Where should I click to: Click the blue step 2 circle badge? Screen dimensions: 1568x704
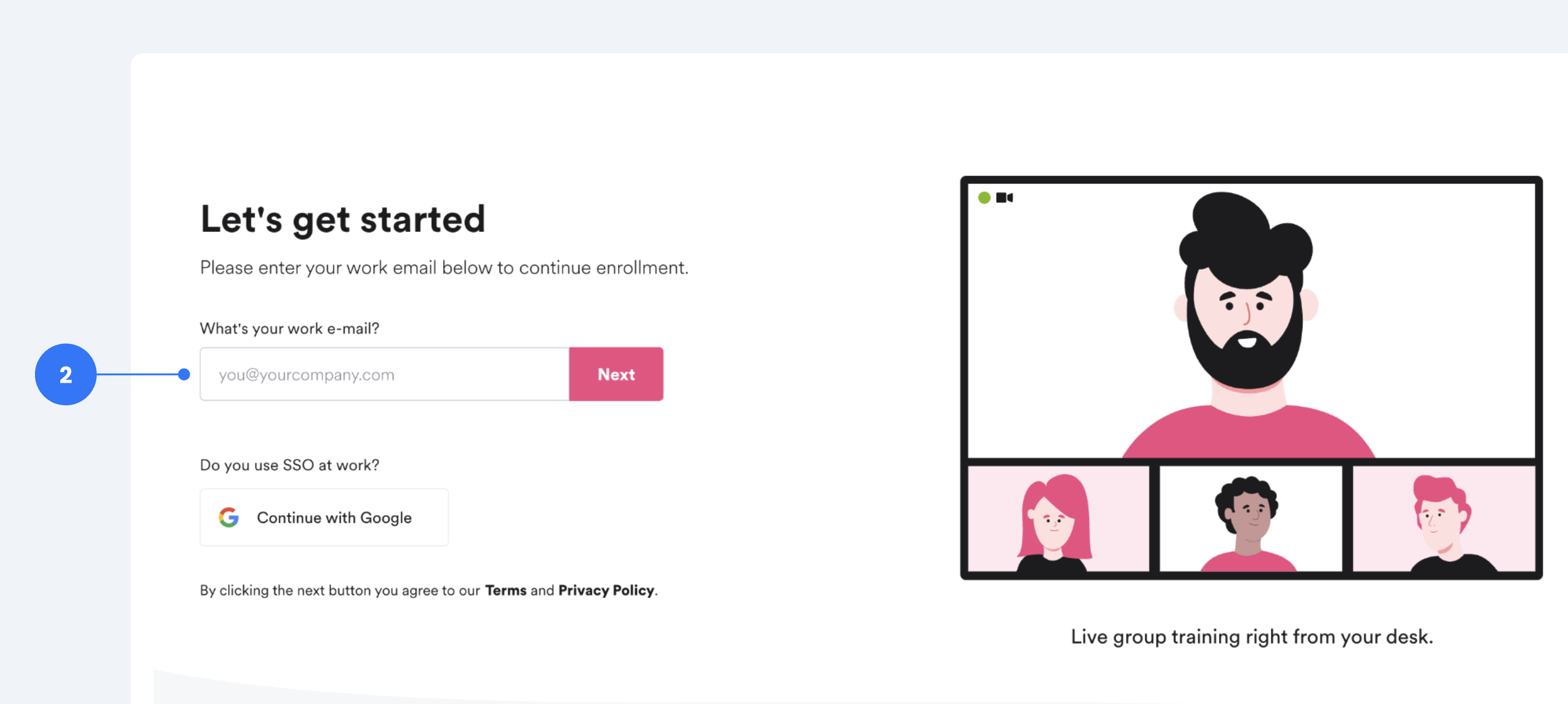pos(66,374)
